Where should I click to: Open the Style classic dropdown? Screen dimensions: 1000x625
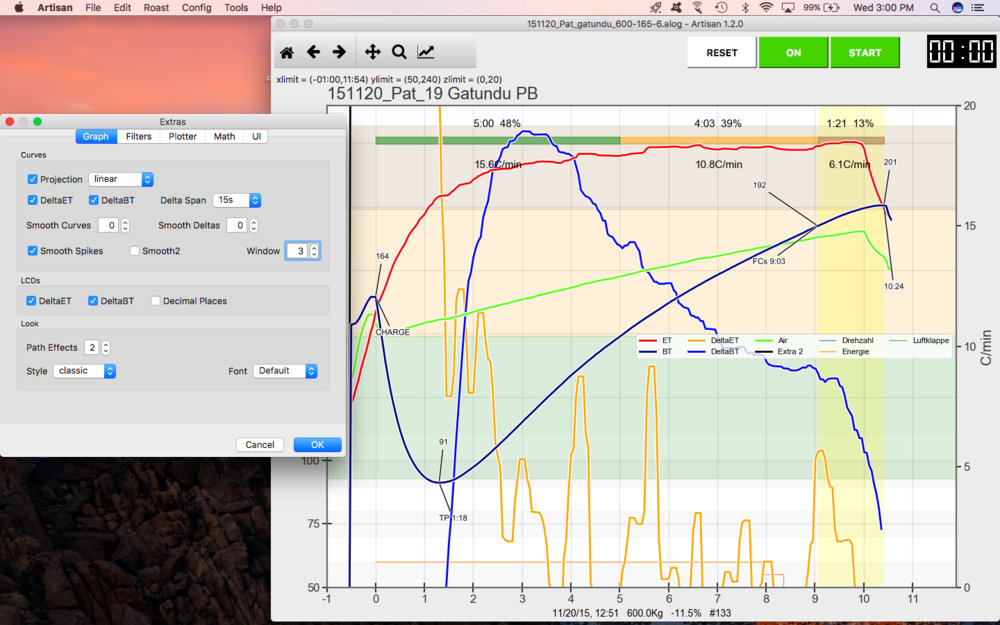click(x=84, y=371)
